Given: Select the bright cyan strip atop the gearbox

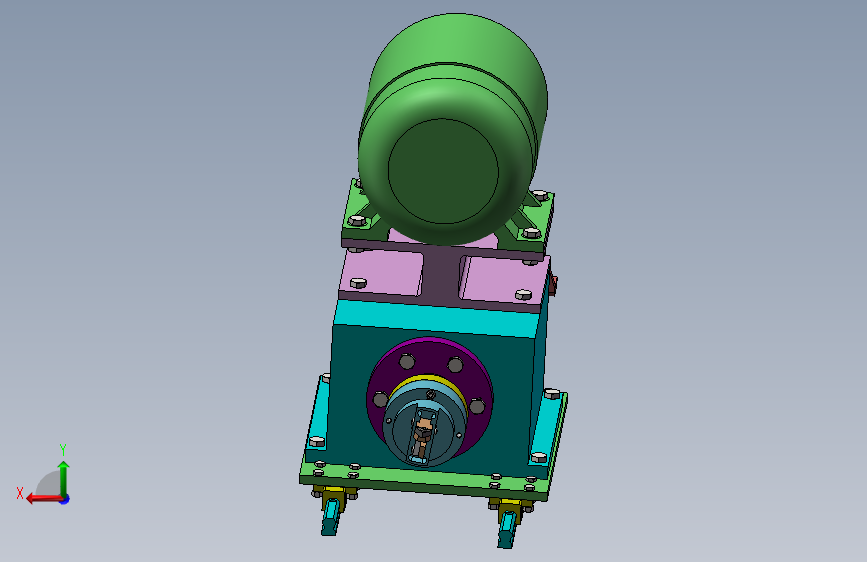Looking at the screenshot, I should click(x=435, y=317).
